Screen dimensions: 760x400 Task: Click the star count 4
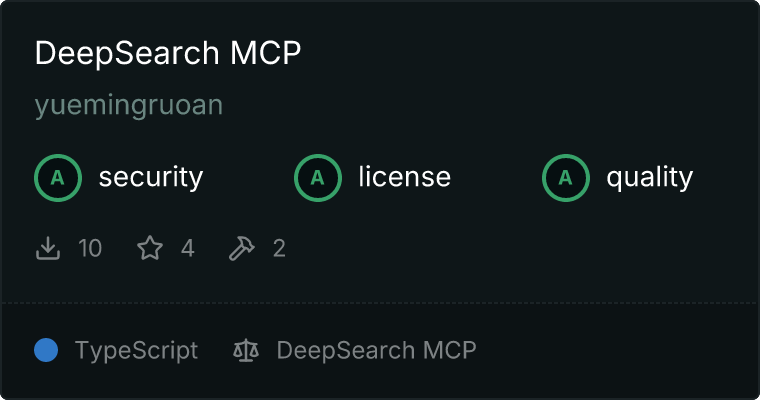coord(188,248)
